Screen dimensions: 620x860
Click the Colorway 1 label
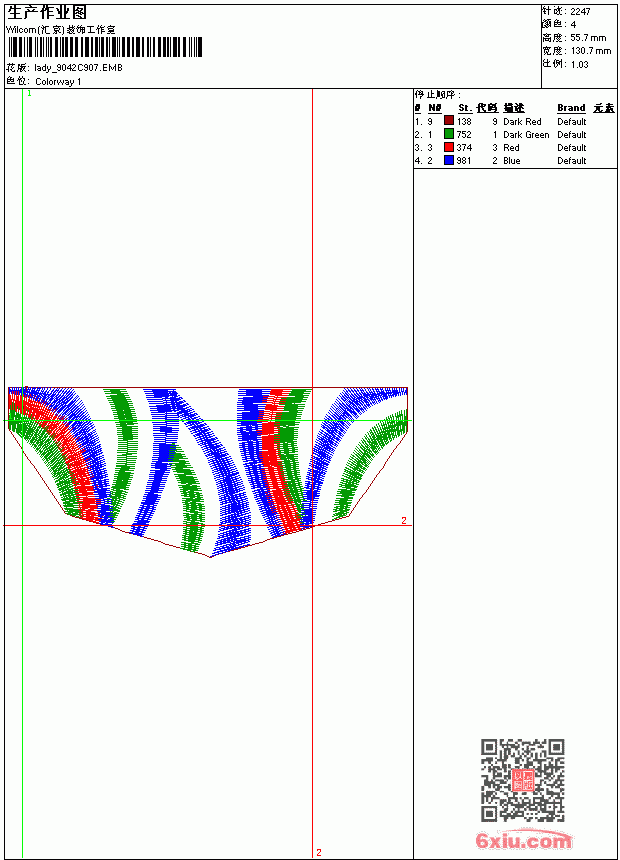[58, 82]
